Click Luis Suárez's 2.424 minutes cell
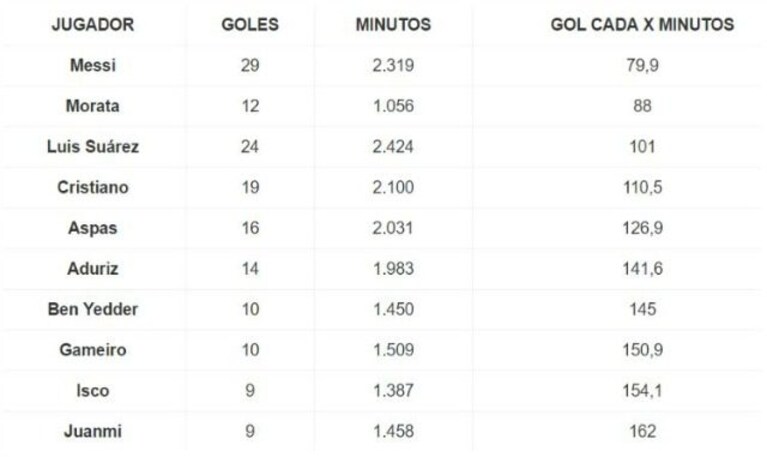767x457 pixels. pos(393,146)
